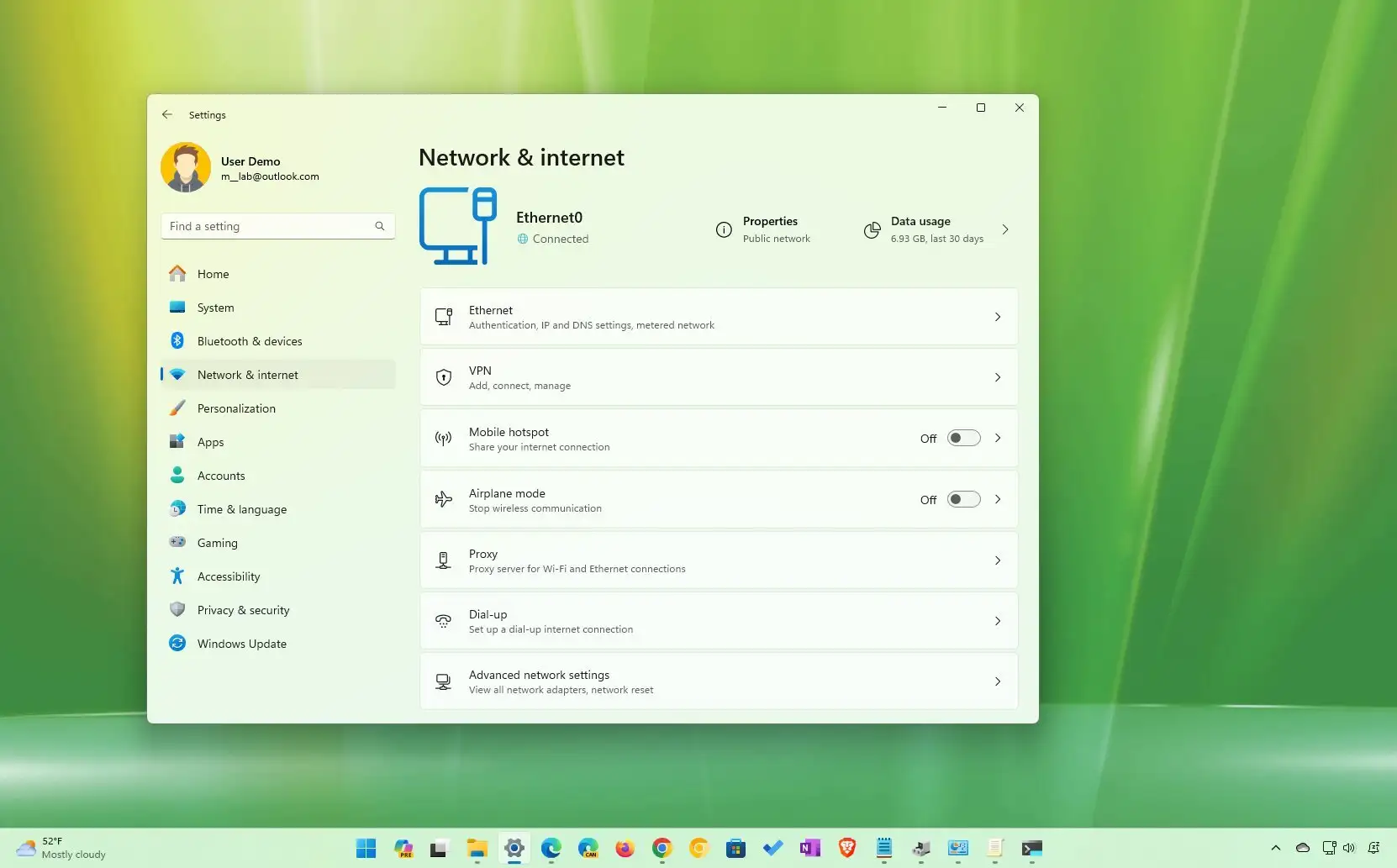Expand the Data usage chevron
Screen dimensions: 1397x868
(x=1005, y=229)
